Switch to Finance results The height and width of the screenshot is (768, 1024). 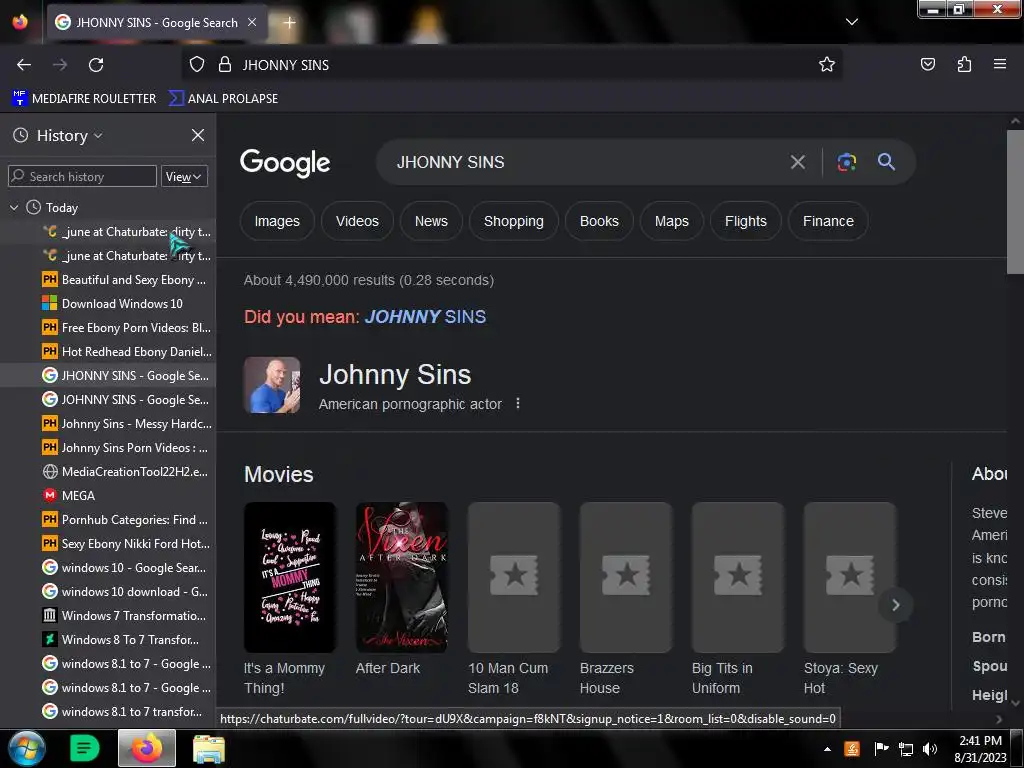pos(828,221)
